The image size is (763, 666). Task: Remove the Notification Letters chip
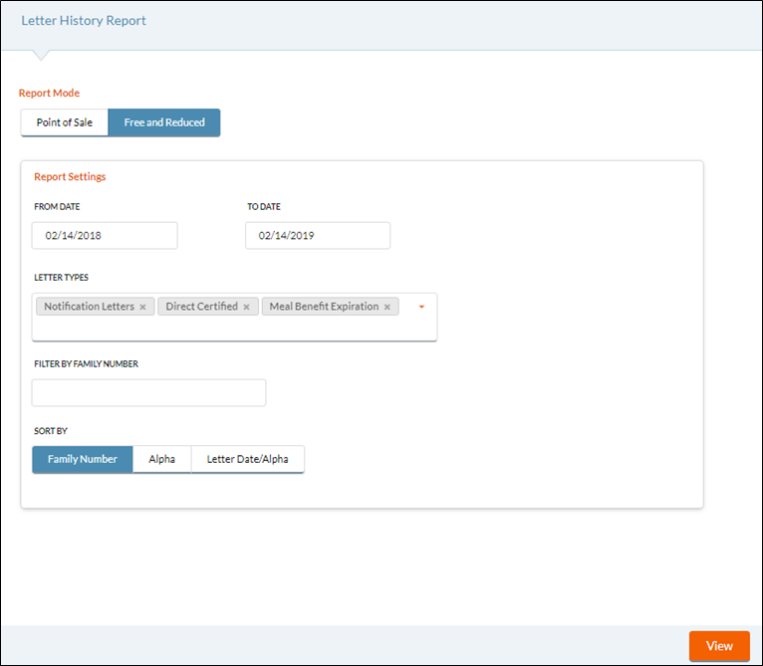click(x=143, y=307)
